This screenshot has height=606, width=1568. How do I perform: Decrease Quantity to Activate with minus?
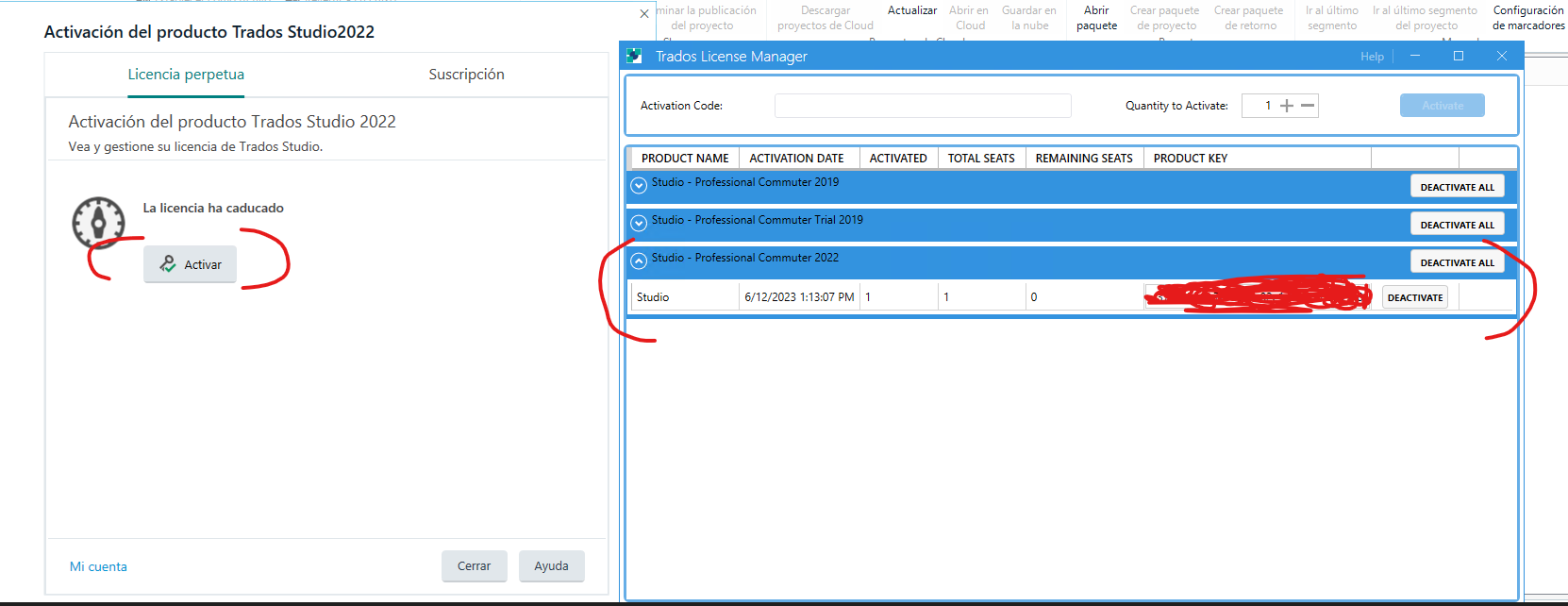pos(1308,106)
